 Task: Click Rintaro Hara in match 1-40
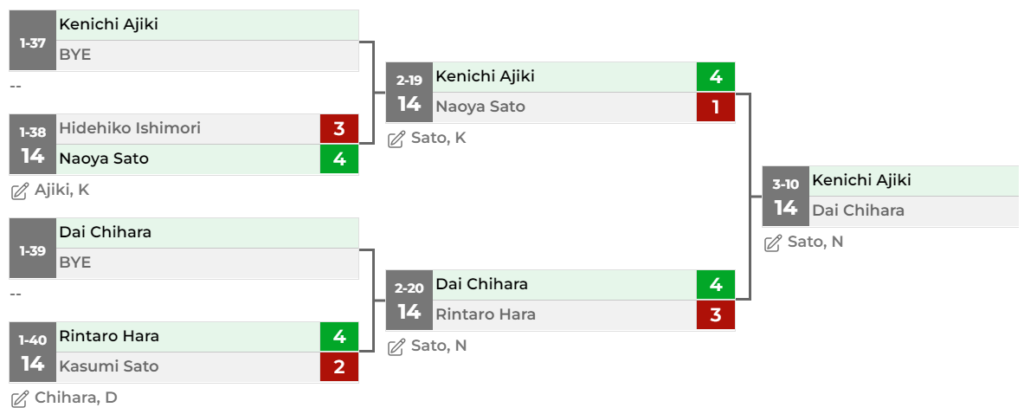(x=109, y=337)
